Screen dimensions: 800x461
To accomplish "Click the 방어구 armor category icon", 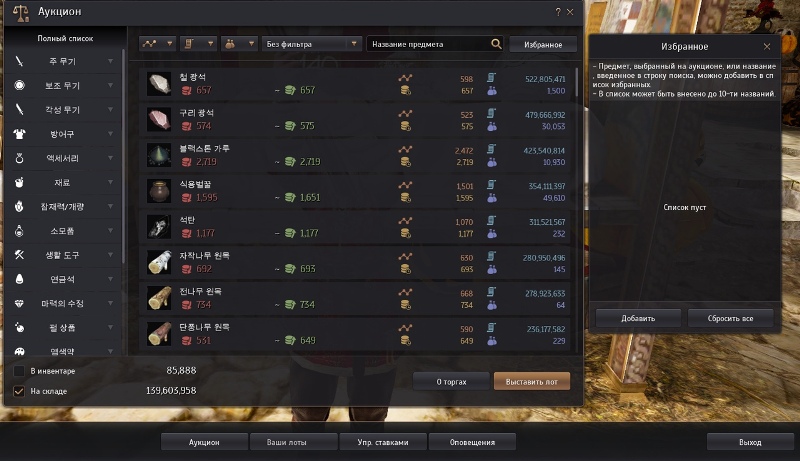I will (19, 134).
